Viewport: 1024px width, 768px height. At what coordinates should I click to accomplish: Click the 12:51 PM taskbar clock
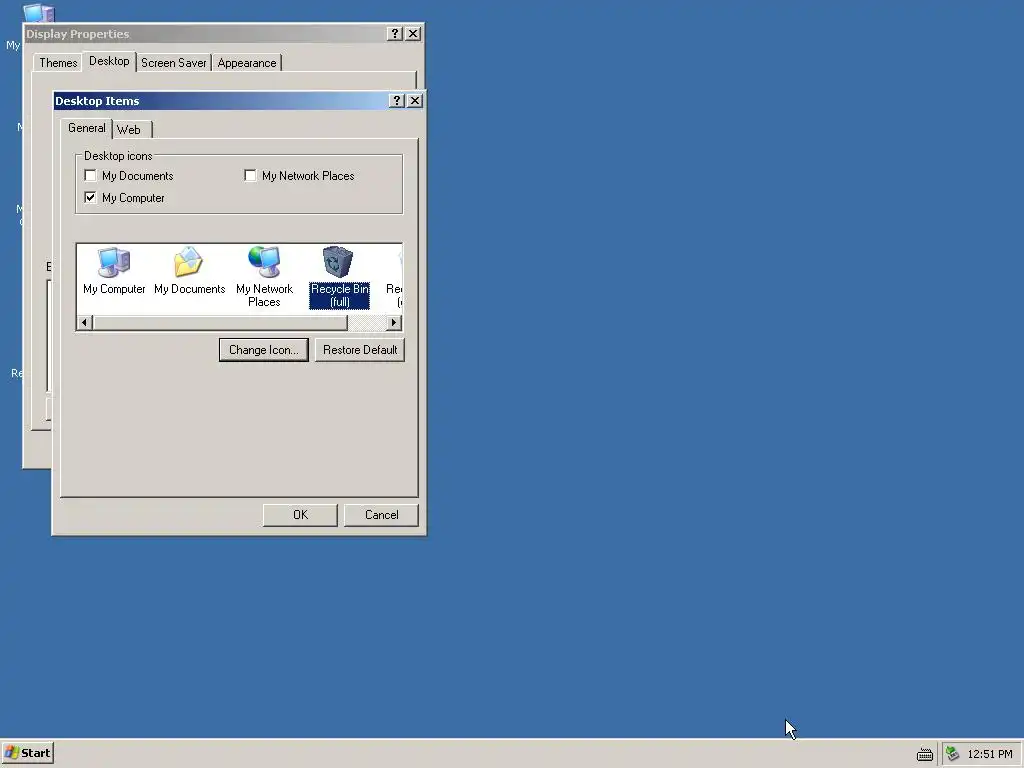tap(990, 754)
